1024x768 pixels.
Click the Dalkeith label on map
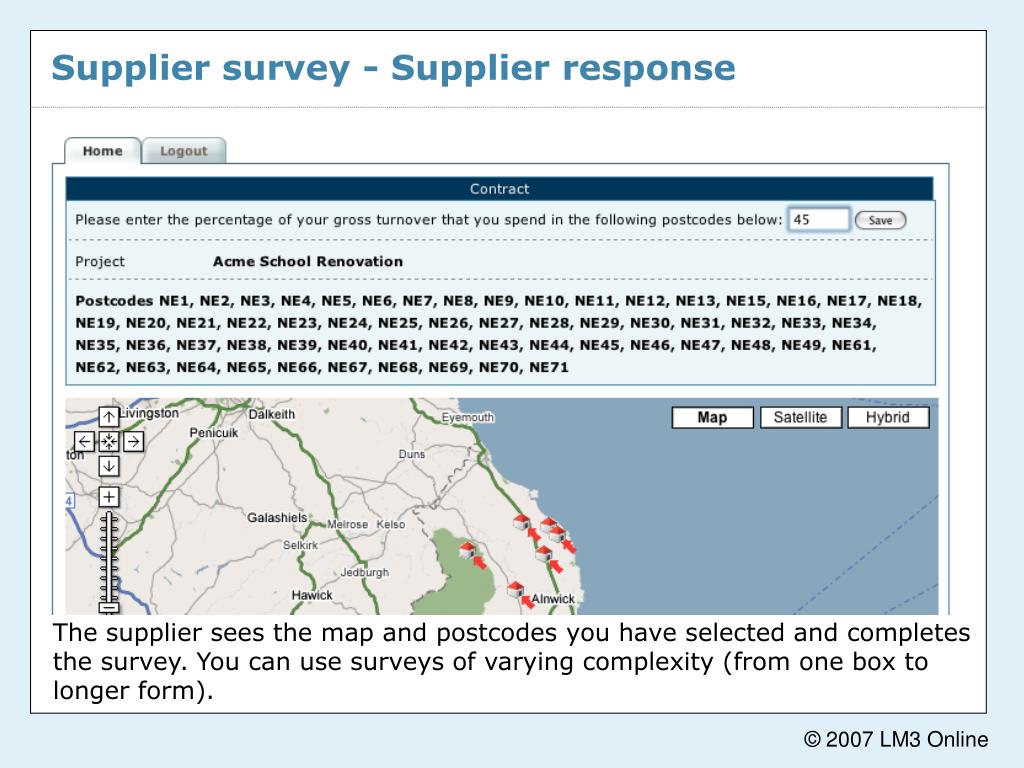(272, 414)
